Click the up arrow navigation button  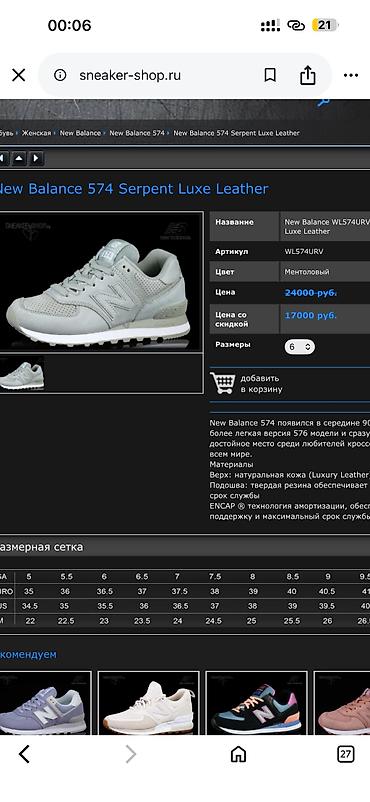[19, 159]
